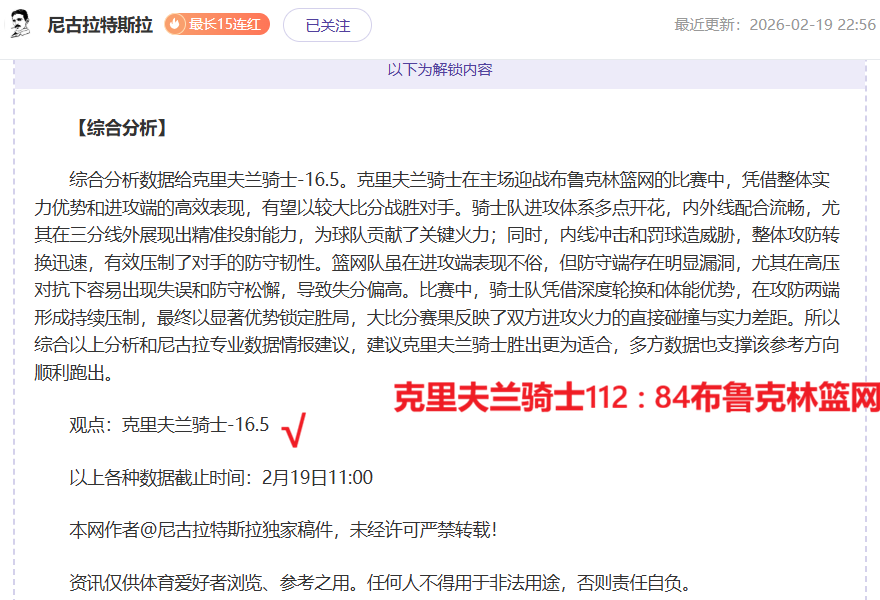Open the 尼古拉特斯拉 profile from the header name

(100, 25)
